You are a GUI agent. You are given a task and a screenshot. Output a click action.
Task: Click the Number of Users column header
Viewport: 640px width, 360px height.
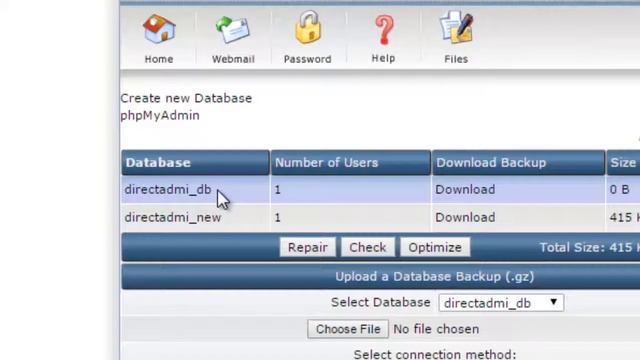pyautogui.click(x=351, y=162)
